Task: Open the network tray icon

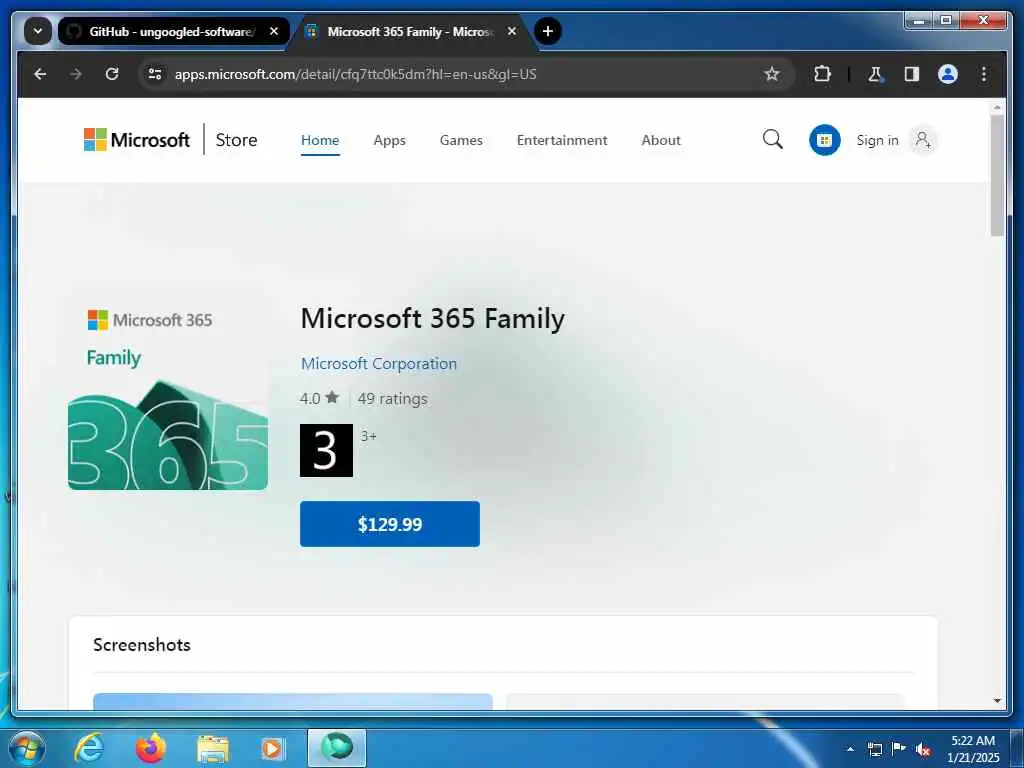Action: 874,749
